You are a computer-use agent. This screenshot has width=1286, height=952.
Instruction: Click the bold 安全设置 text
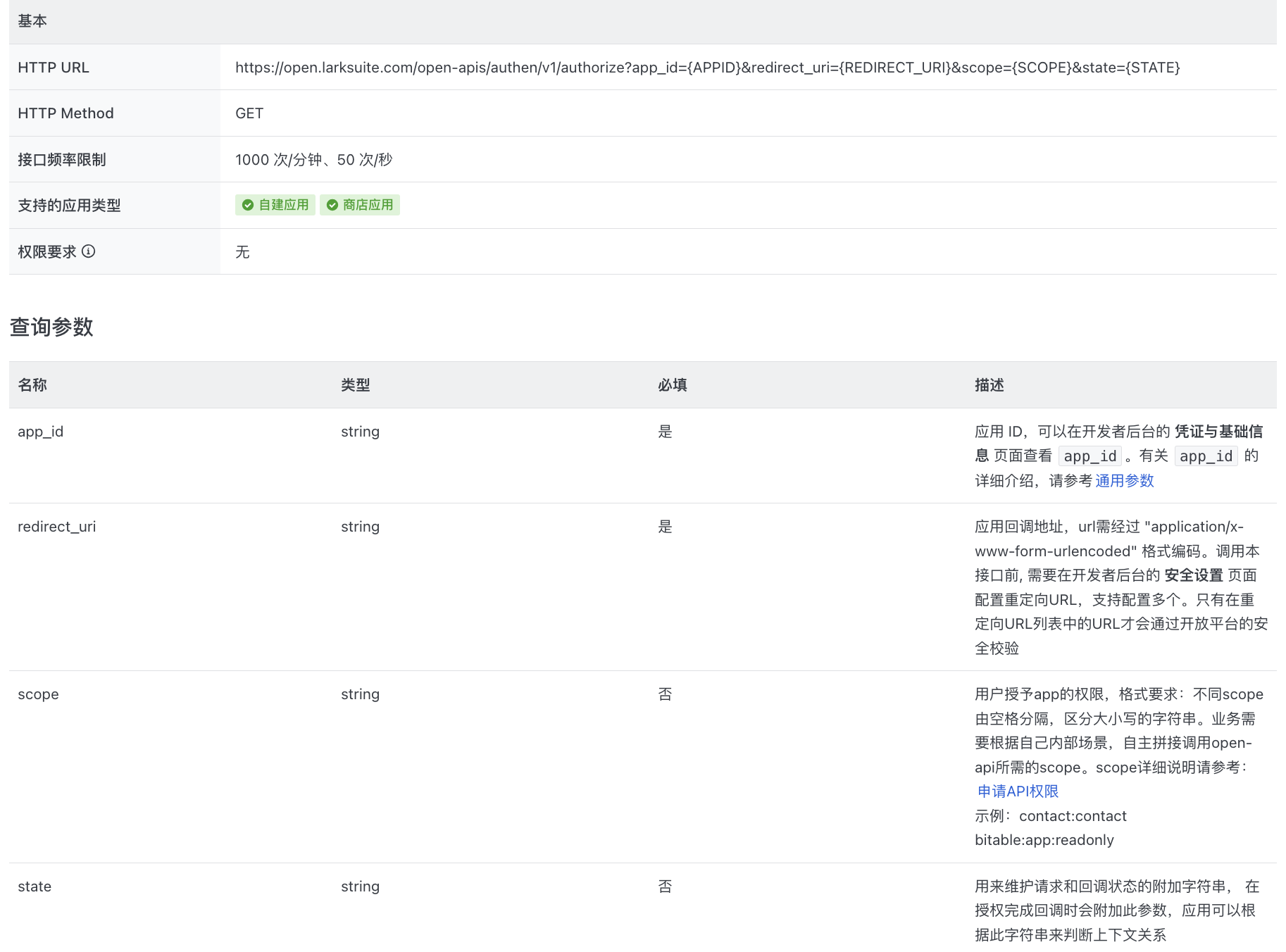tap(1194, 575)
